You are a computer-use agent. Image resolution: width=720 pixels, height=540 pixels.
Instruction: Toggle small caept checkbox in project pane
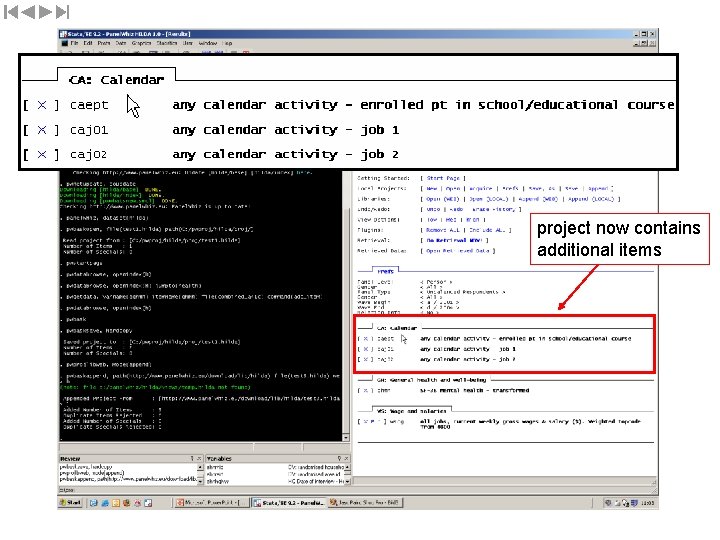tap(366, 338)
